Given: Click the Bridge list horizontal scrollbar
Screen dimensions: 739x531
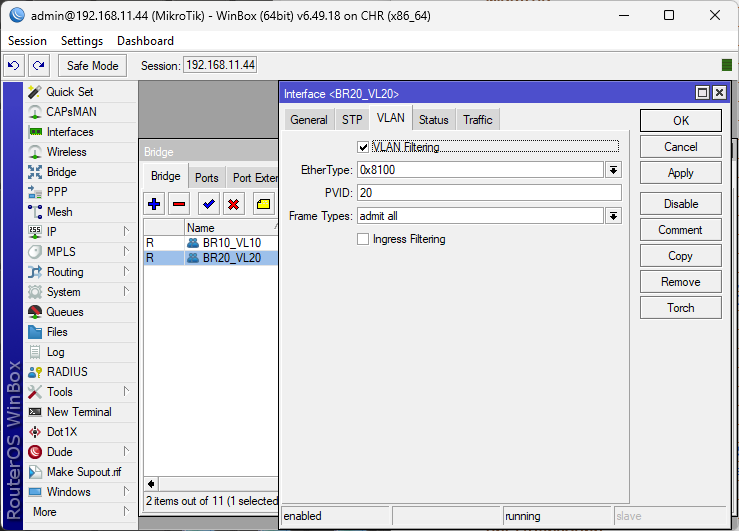Looking at the screenshot, I should coord(212,484).
